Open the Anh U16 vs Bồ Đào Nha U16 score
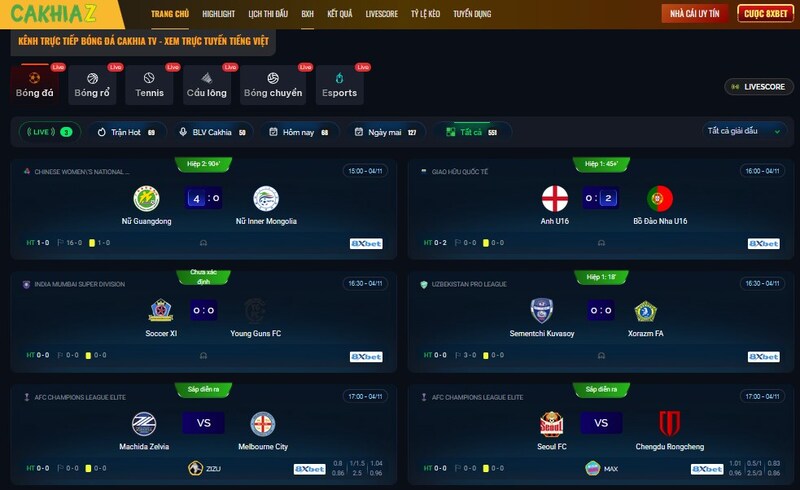The width and height of the screenshot is (800, 490). 601,198
